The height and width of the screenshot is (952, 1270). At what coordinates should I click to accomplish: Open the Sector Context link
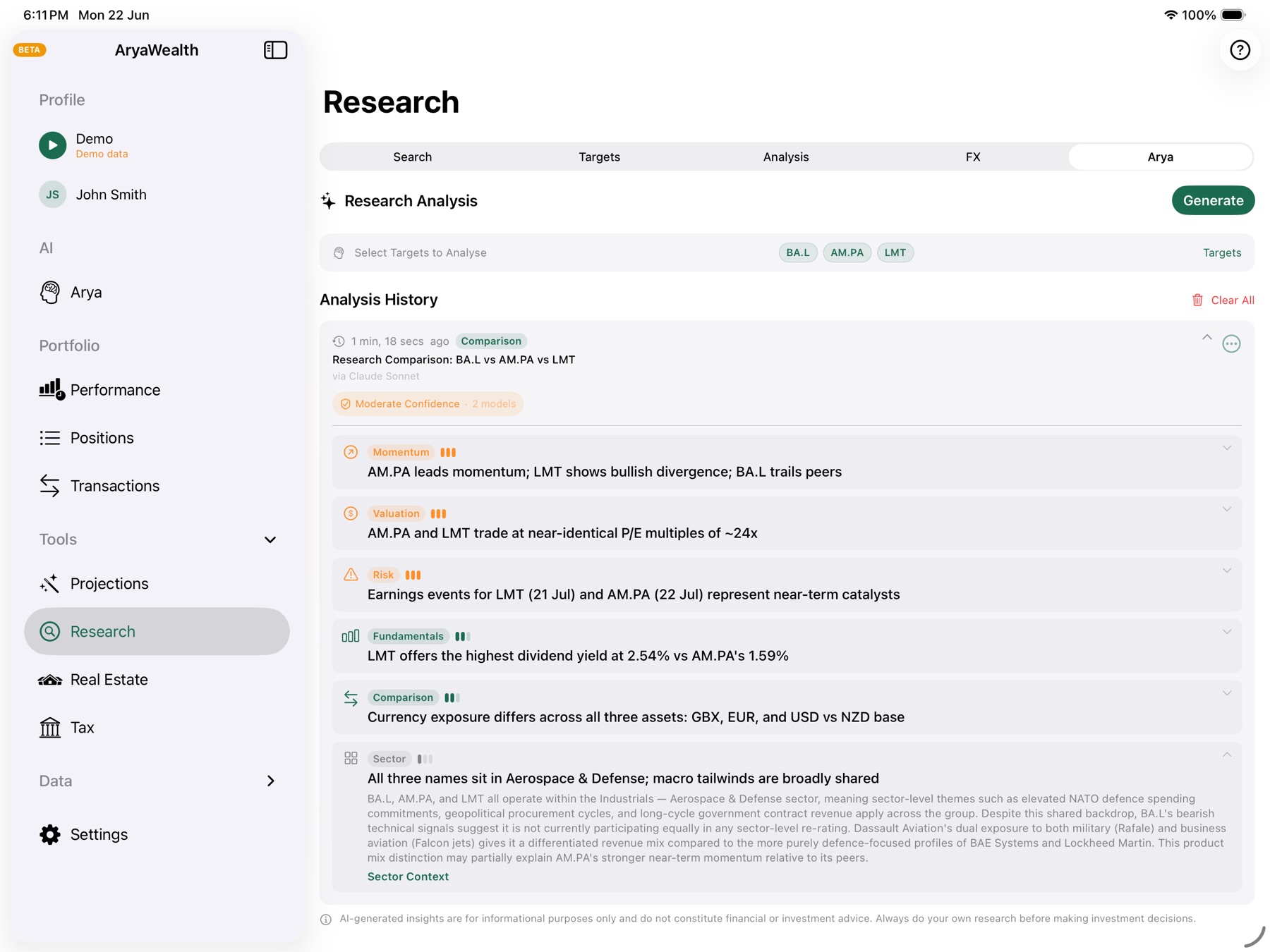point(408,877)
